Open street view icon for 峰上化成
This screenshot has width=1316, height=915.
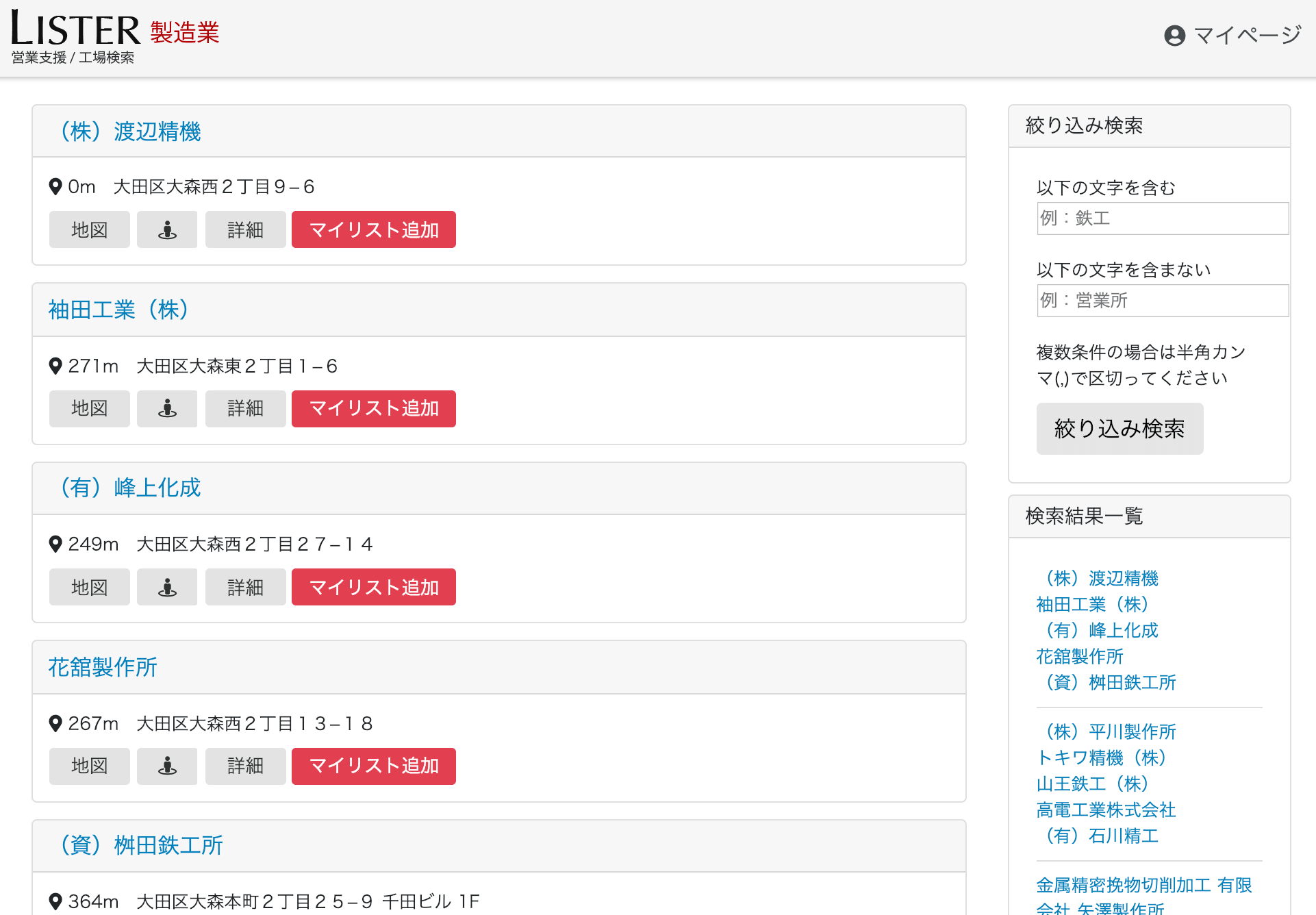coord(167,587)
